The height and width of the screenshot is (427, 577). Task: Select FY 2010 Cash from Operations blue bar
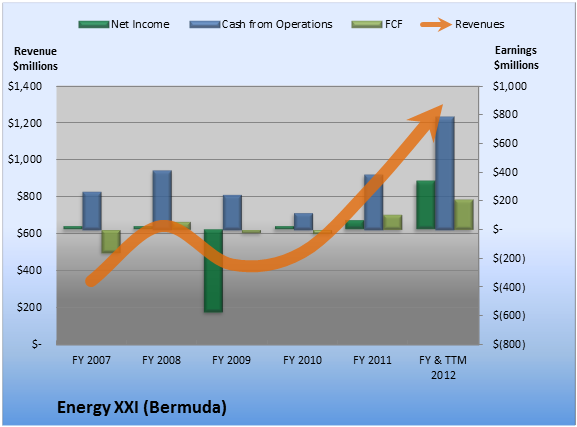[x=303, y=222]
